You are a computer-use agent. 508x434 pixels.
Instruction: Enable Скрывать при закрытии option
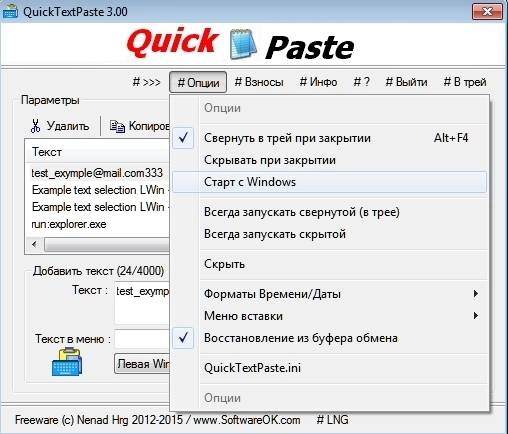click(329, 160)
